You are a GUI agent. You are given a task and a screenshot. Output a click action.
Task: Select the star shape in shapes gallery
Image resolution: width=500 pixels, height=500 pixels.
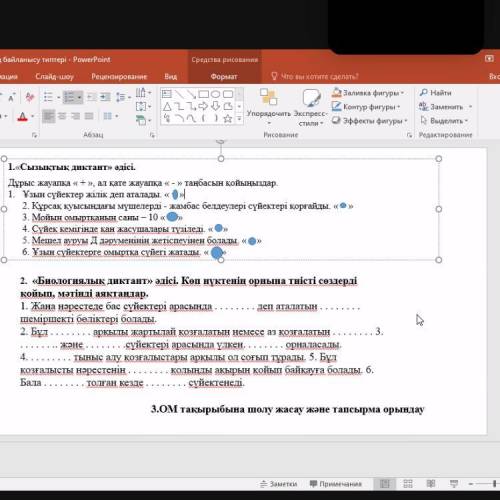[228, 118]
